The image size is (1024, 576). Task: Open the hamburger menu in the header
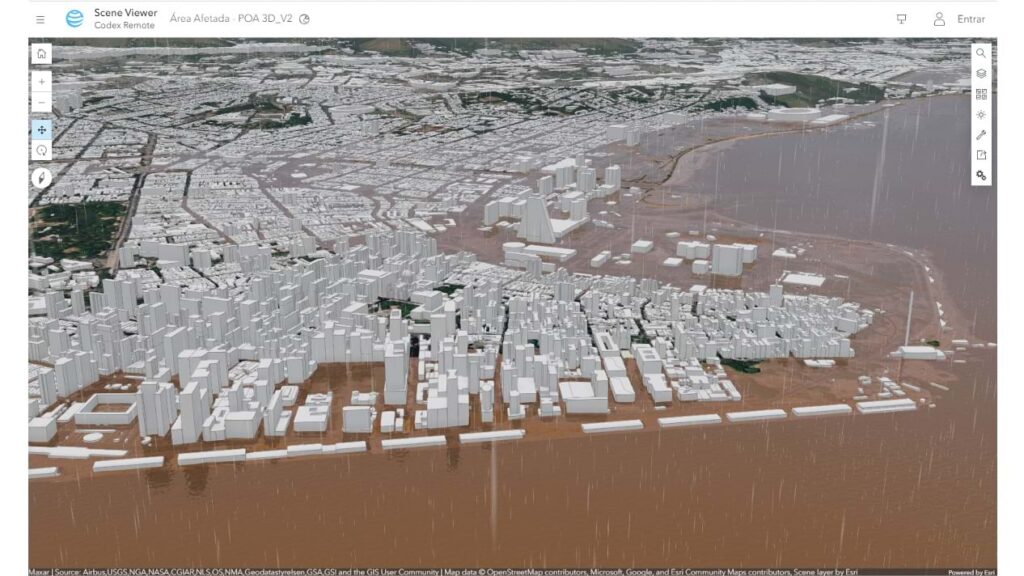click(40, 20)
